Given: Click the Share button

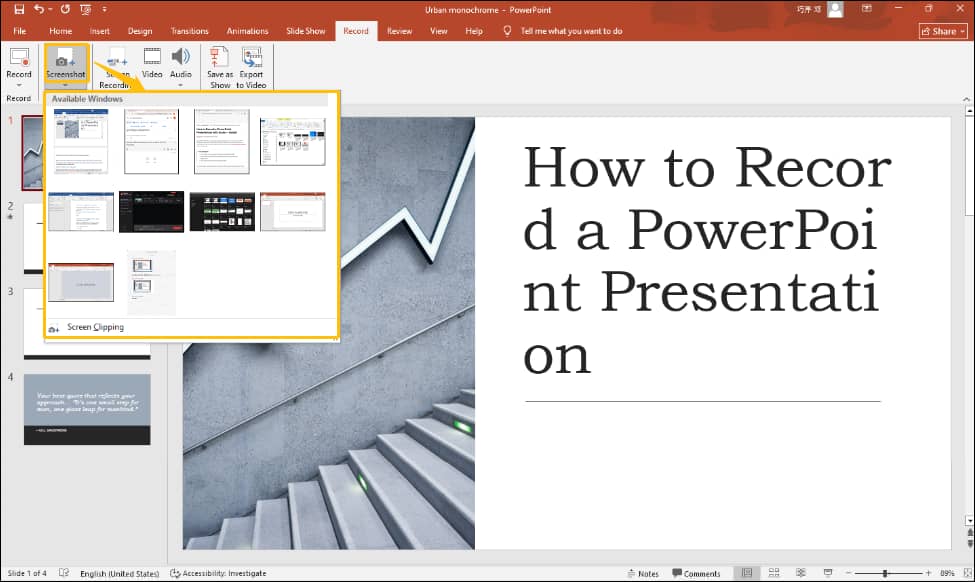Looking at the screenshot, I should 941,31.
